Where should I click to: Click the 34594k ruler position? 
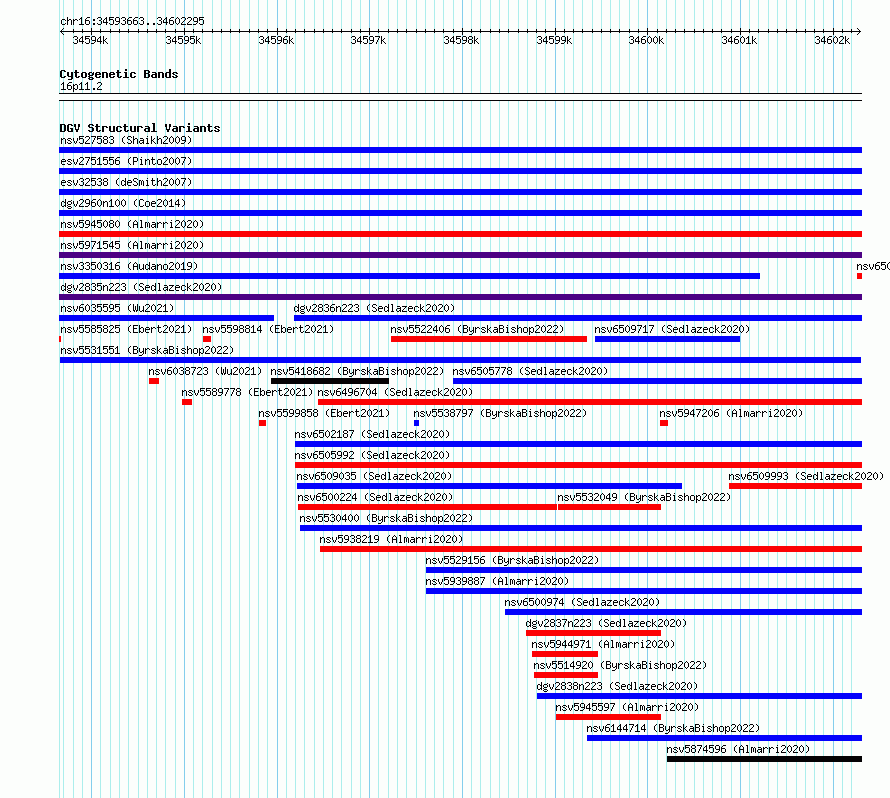[x=90, y=40]
